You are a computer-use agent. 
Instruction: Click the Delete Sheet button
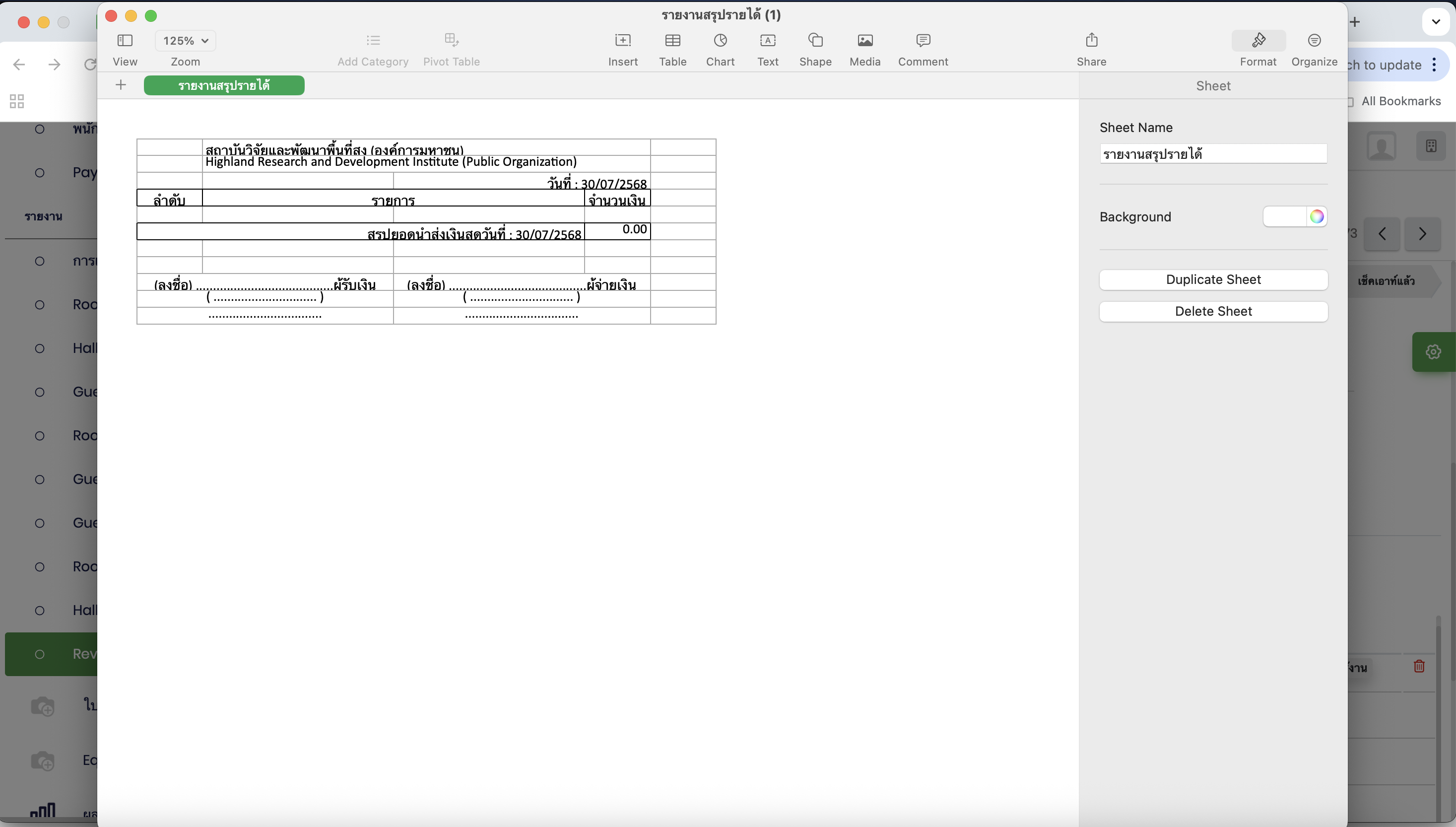tap(1213, 311)
